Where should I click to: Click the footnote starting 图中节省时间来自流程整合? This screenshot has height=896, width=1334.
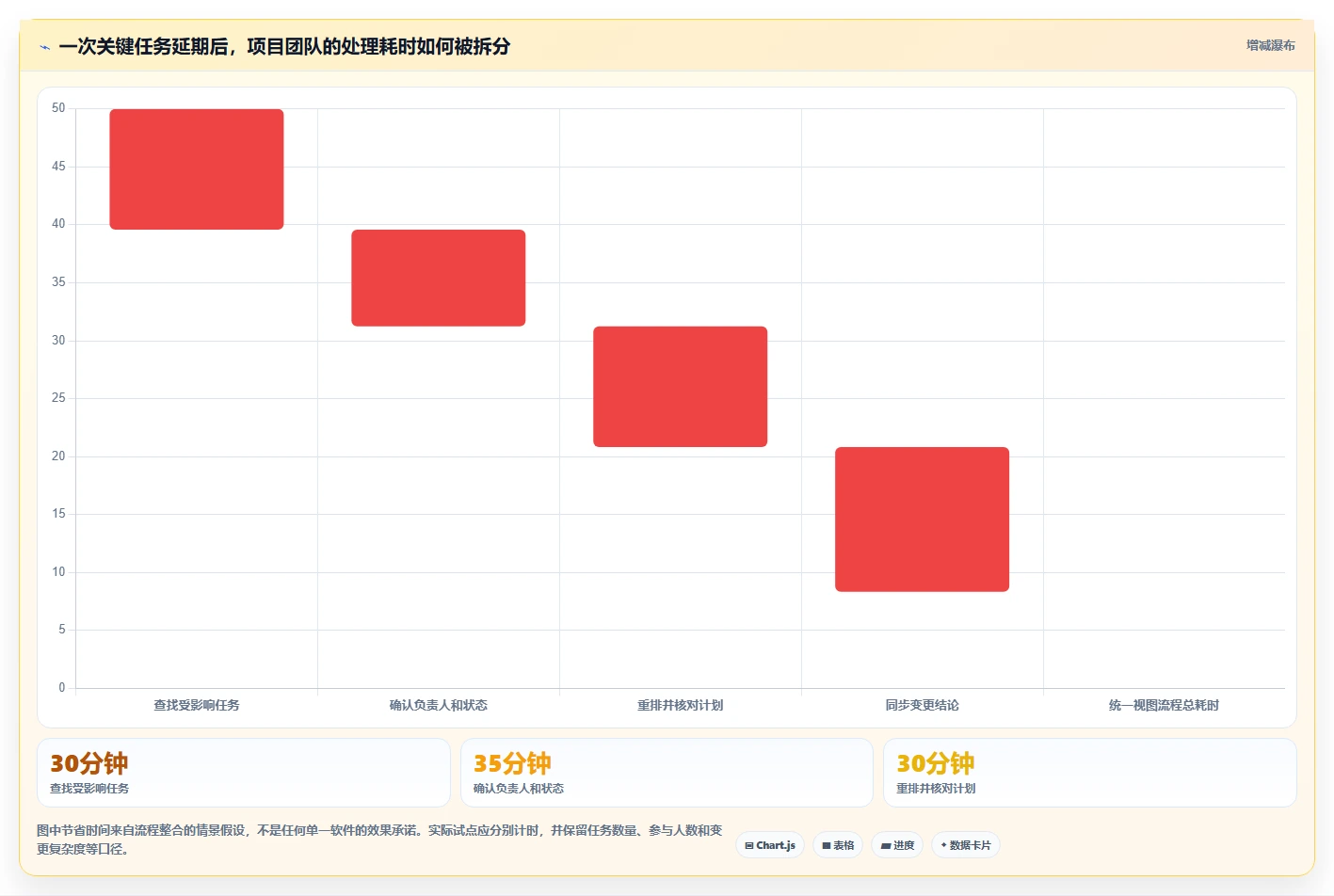(x=379, y=840)
